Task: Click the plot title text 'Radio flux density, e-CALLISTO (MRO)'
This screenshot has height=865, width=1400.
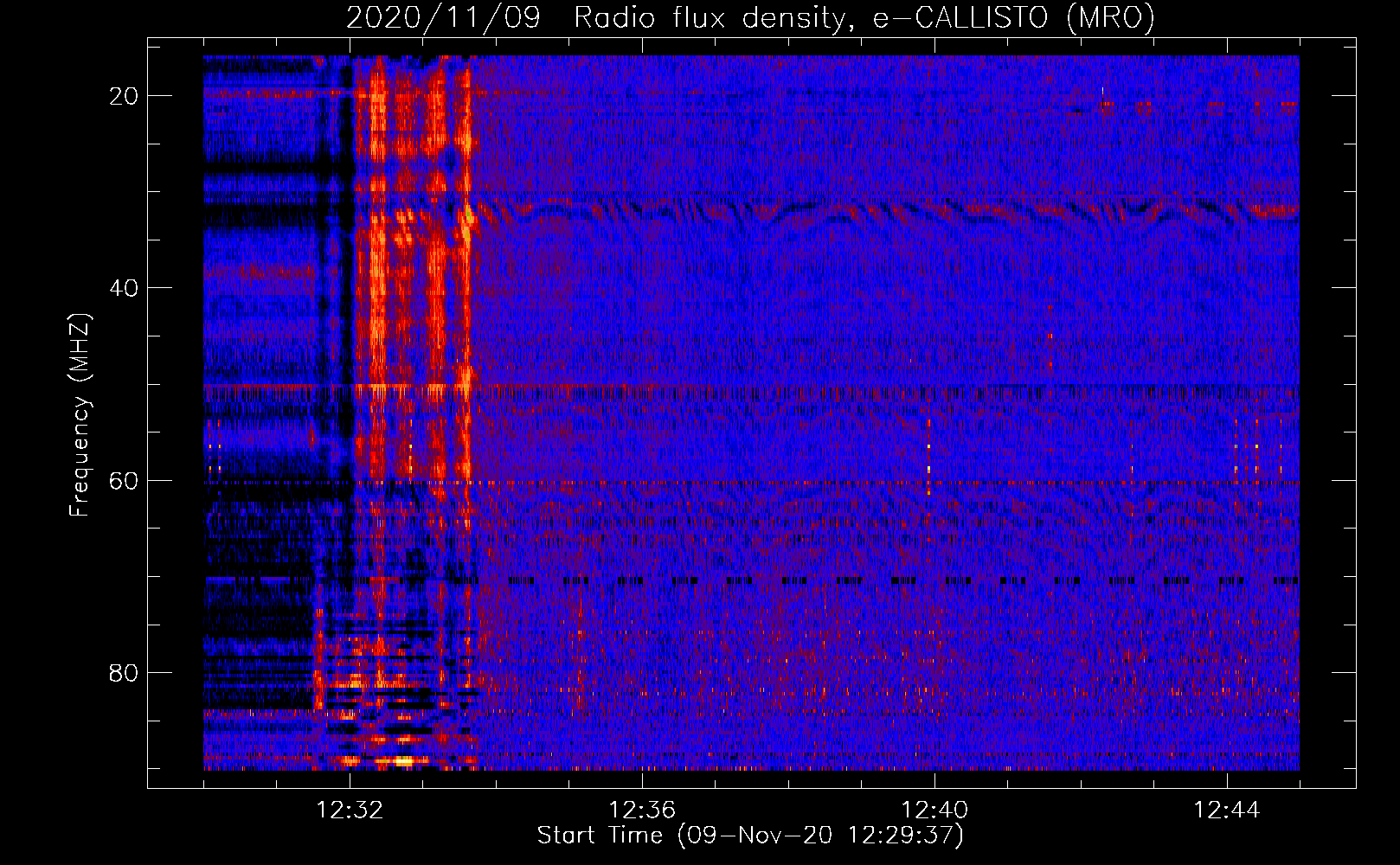Action: pyautogui.click(x=864, y=17)
